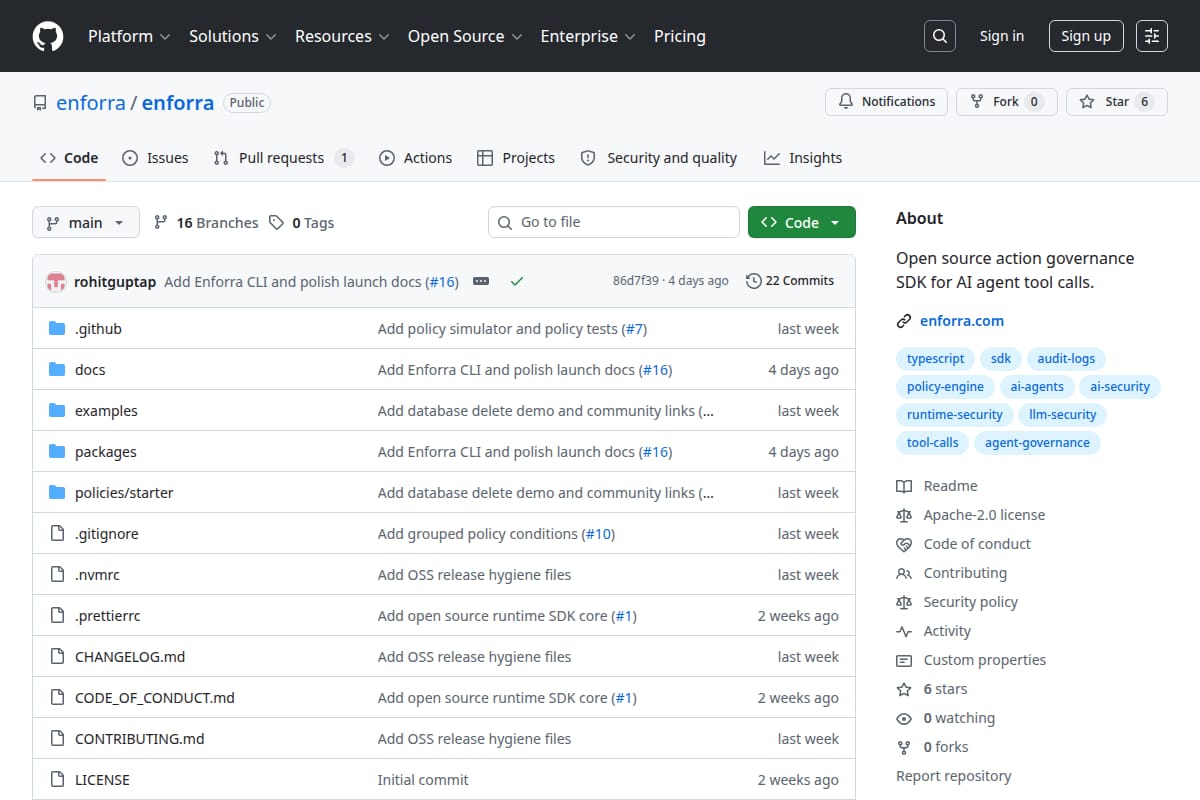Click the .github folder icon

tap(57, 329)
